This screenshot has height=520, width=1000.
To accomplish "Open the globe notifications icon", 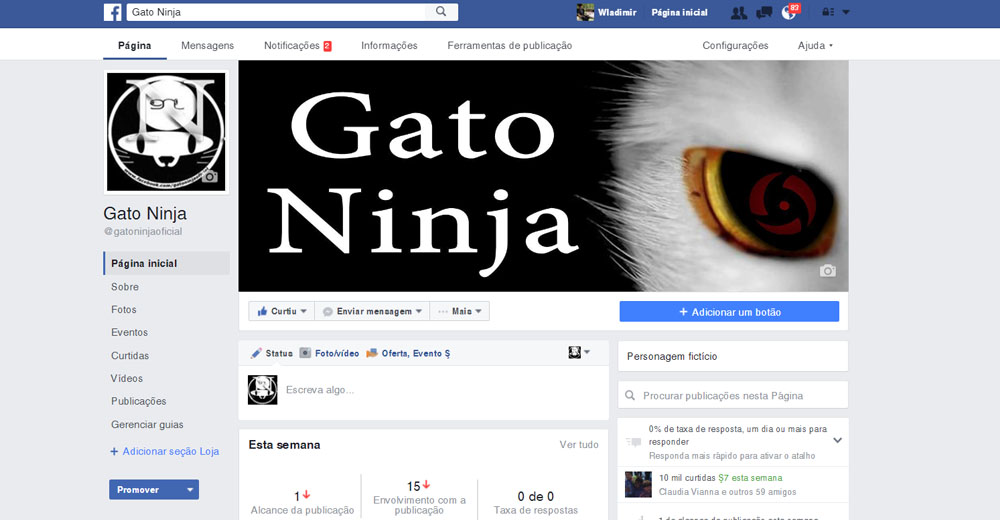I will click(x=789, y=13).
